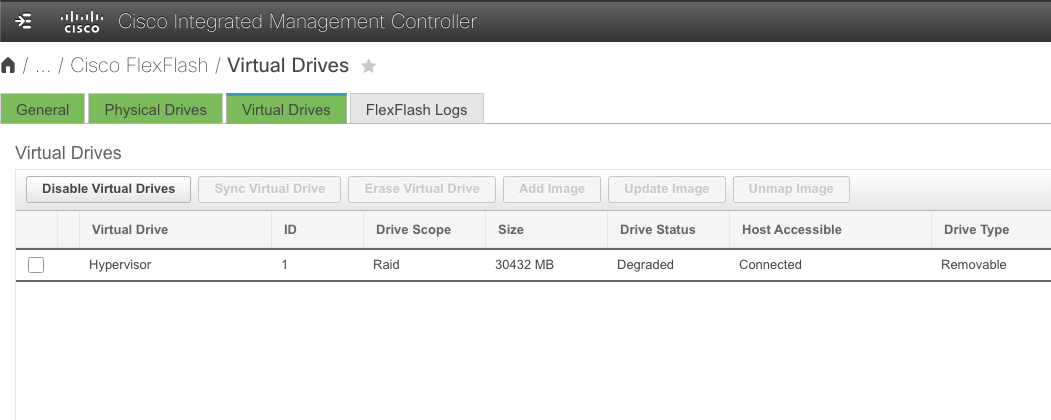Click the Unmap Image button
Screen dimensions: 1051x420
pos(791,189)
